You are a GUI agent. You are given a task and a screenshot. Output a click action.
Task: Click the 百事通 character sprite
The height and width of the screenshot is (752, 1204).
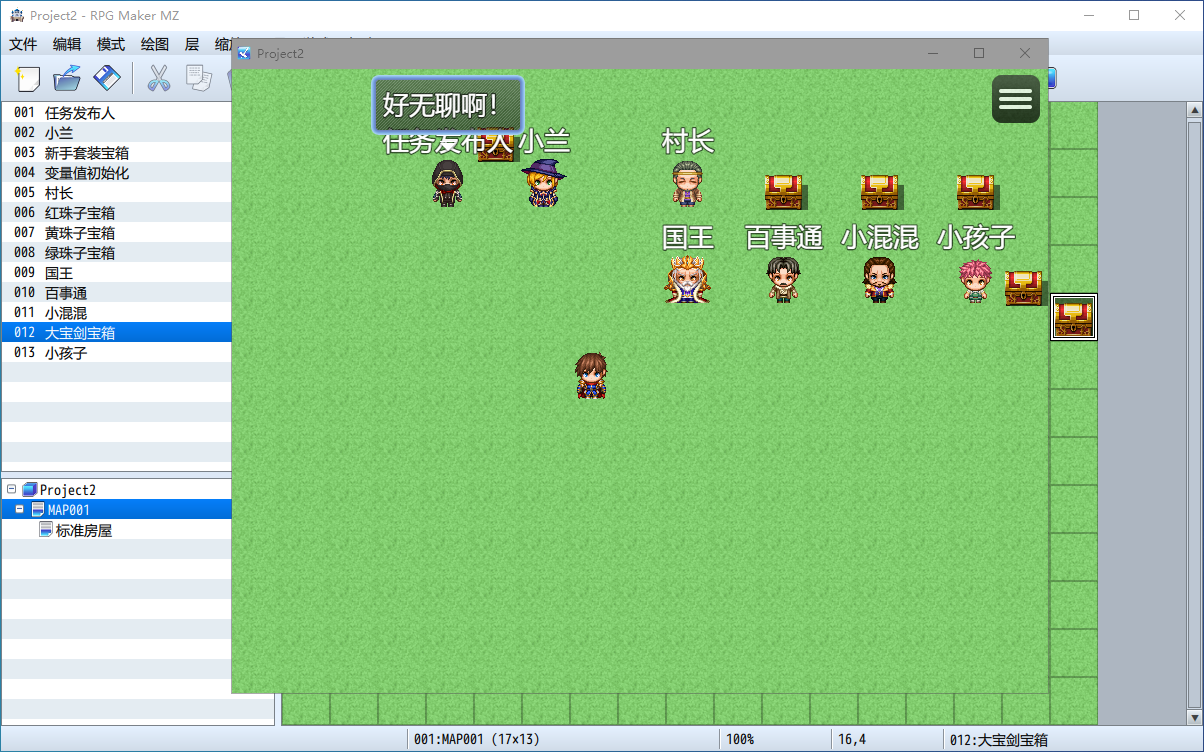click(783, 279)
